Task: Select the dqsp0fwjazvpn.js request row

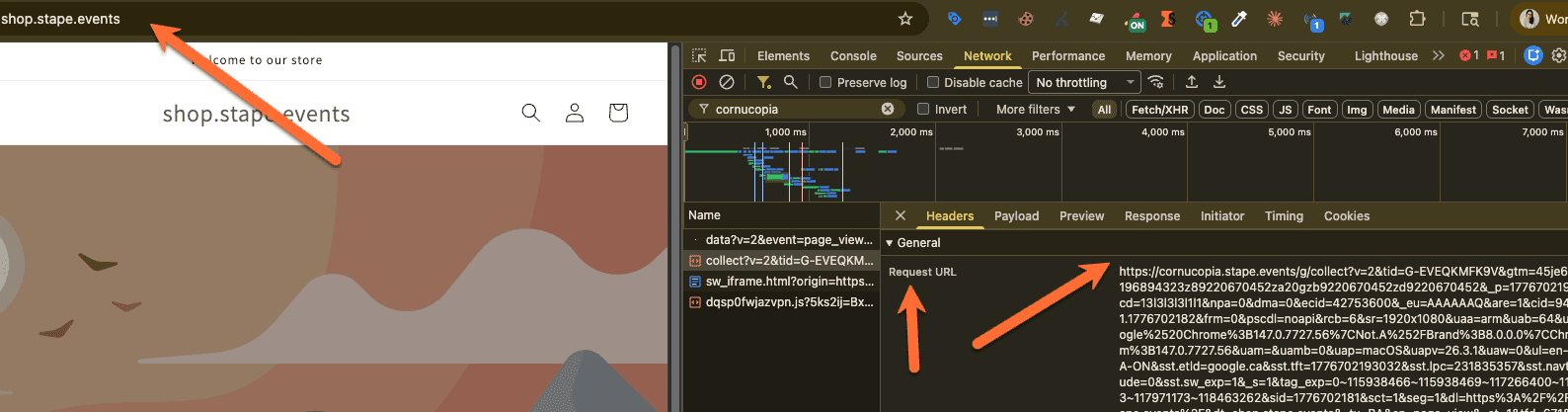Action: (x=782, y=302)
